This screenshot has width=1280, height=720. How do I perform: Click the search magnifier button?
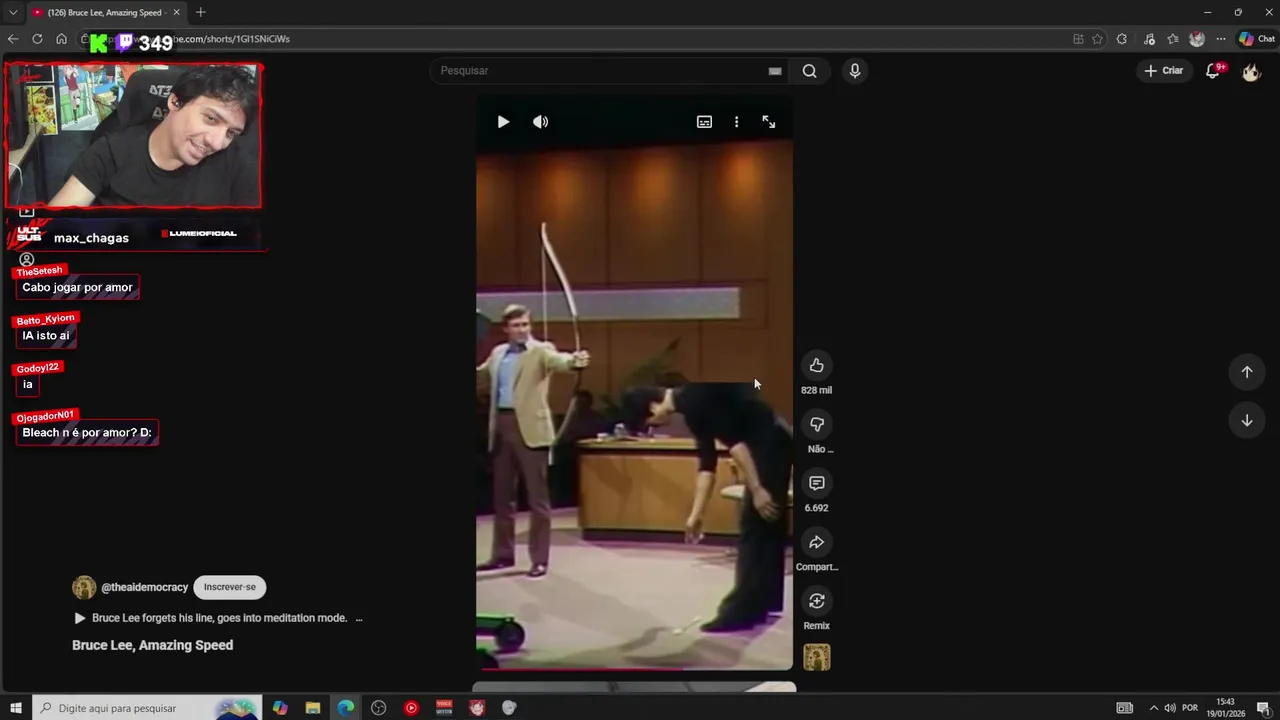pos(809,71)
